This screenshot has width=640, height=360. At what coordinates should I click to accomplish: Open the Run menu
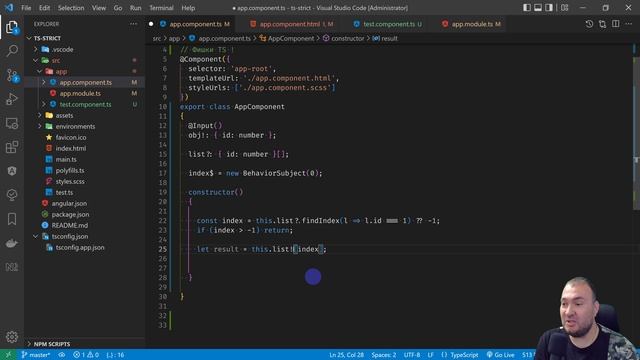click(136, 8)
